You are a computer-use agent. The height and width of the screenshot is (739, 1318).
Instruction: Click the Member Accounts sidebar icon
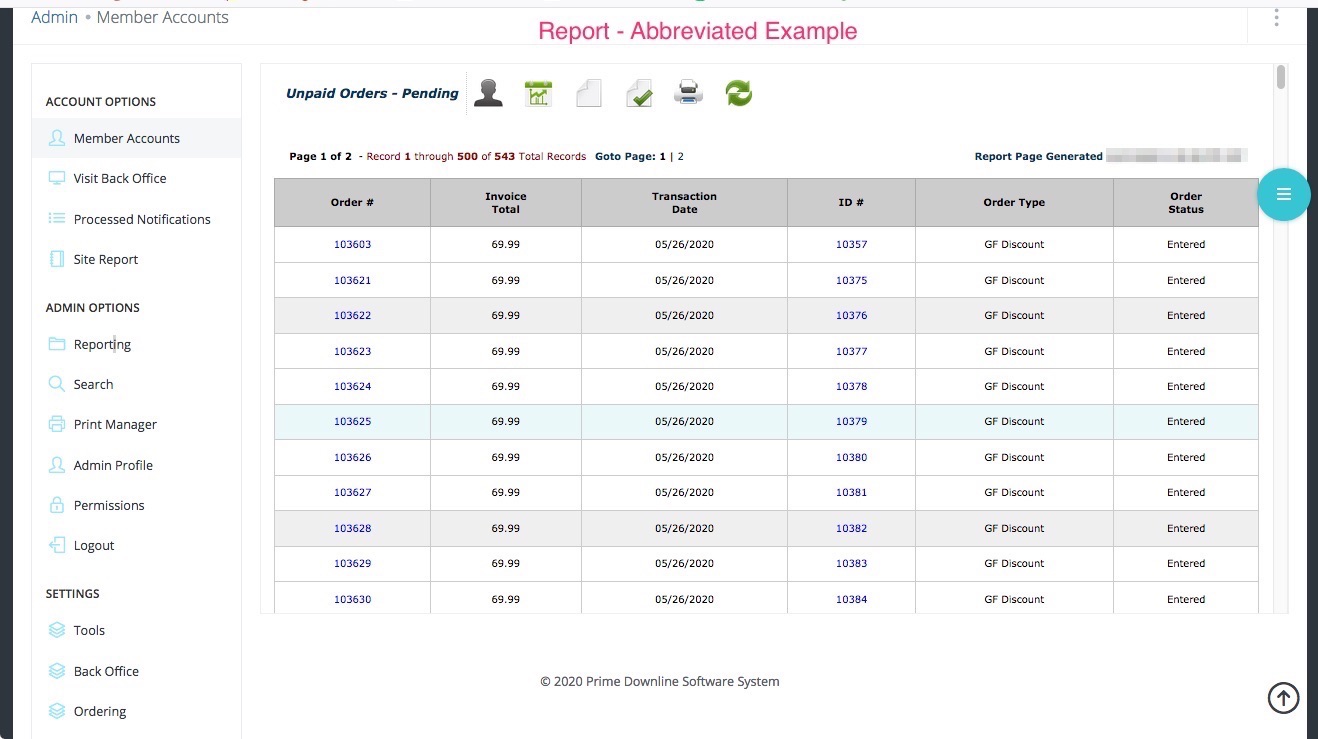pos(57,138)
